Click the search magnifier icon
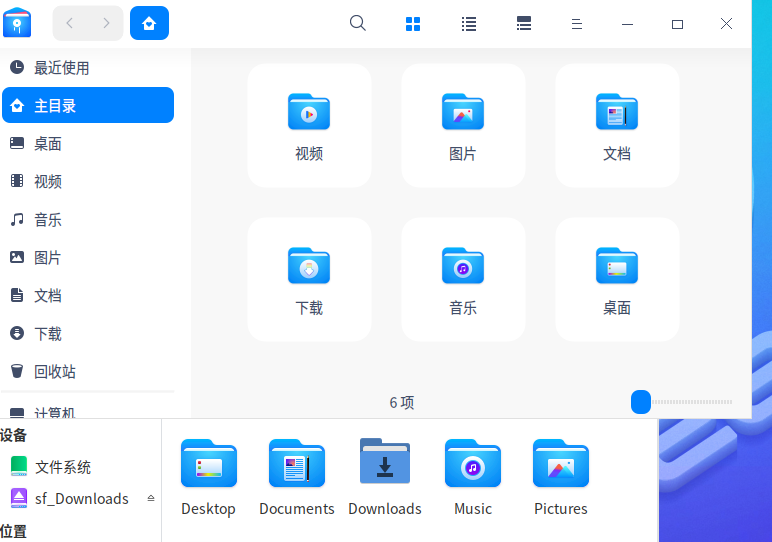 358,24
